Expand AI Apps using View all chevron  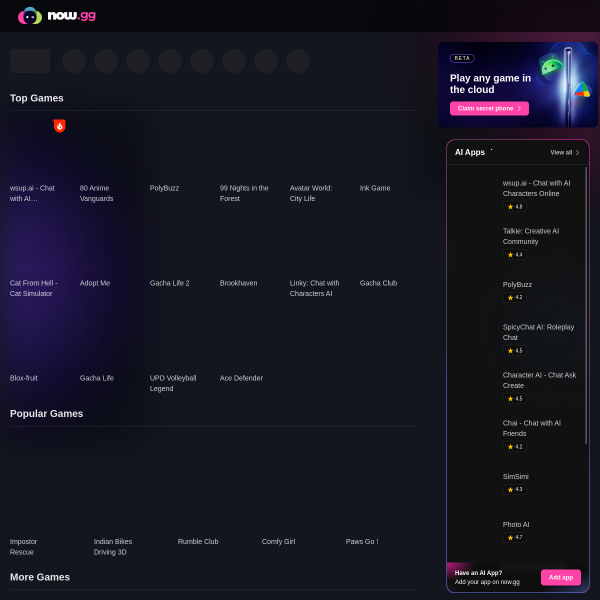(577, 152)
